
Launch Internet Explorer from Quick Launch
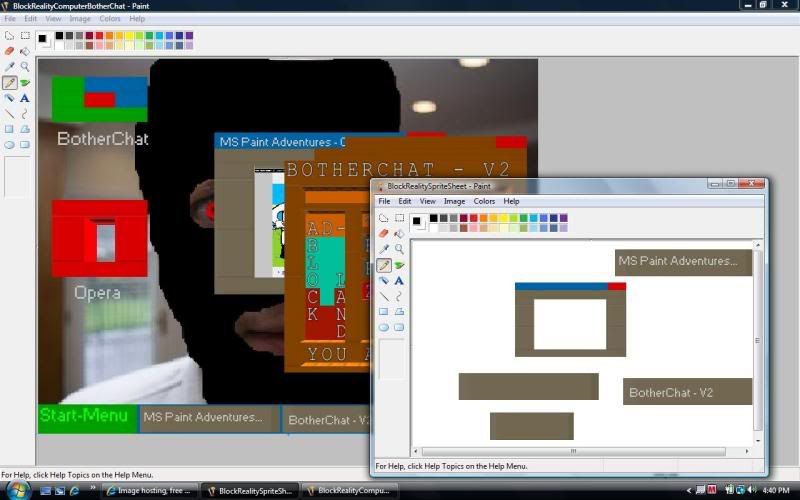click(x=74, y=491)
